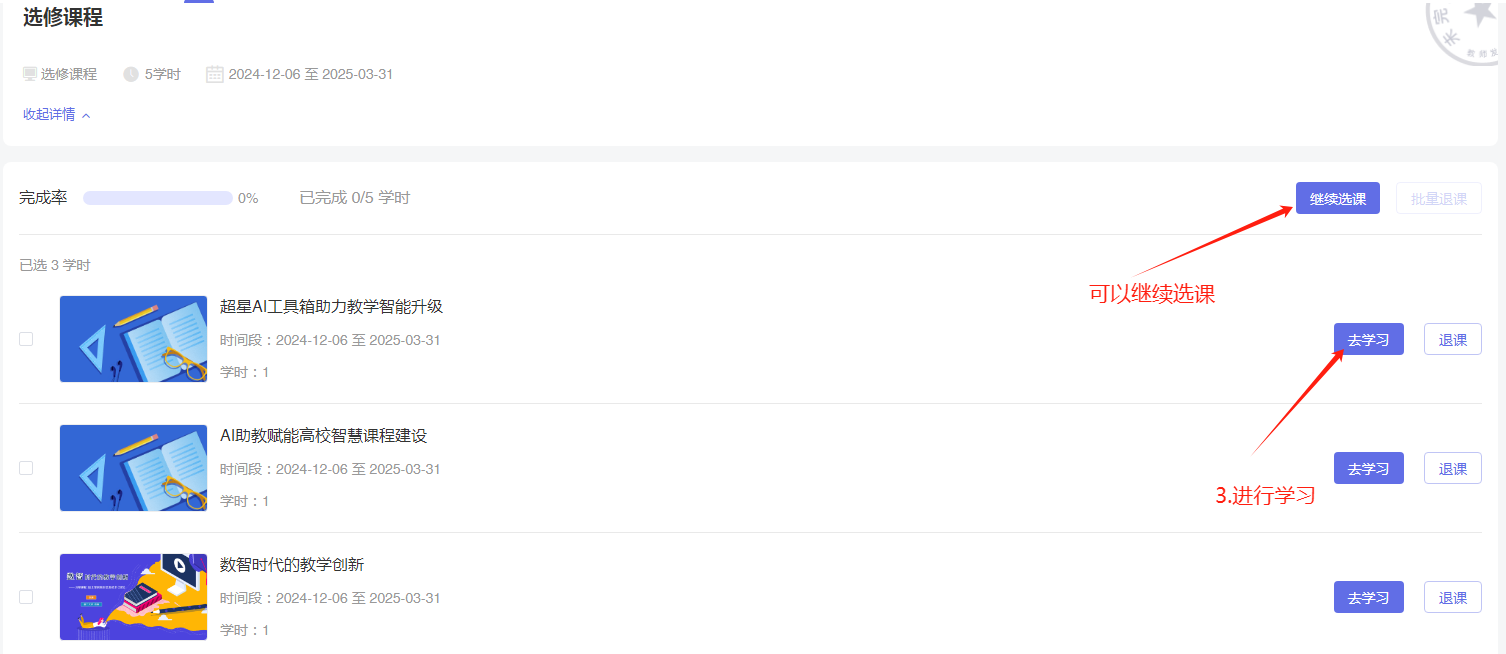Drop the 超星AI工具箱助力教学智能升级 course via 退课
1506x654 pixels.
tap(1452, 339)
